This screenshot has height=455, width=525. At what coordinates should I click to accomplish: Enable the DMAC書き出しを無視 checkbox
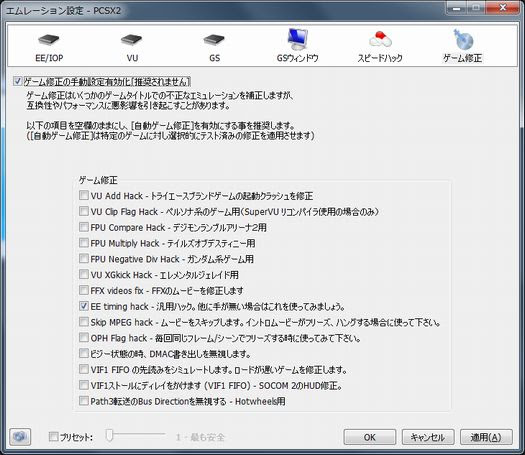(x=83, y=354)
